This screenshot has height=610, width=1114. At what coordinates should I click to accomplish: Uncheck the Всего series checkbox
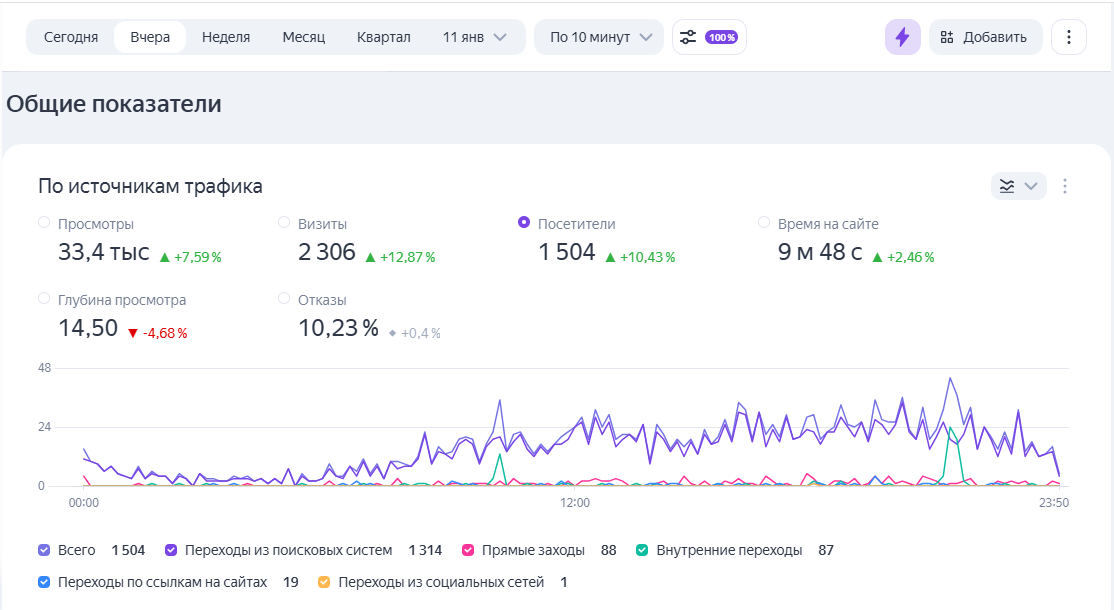tap(44, 550)
